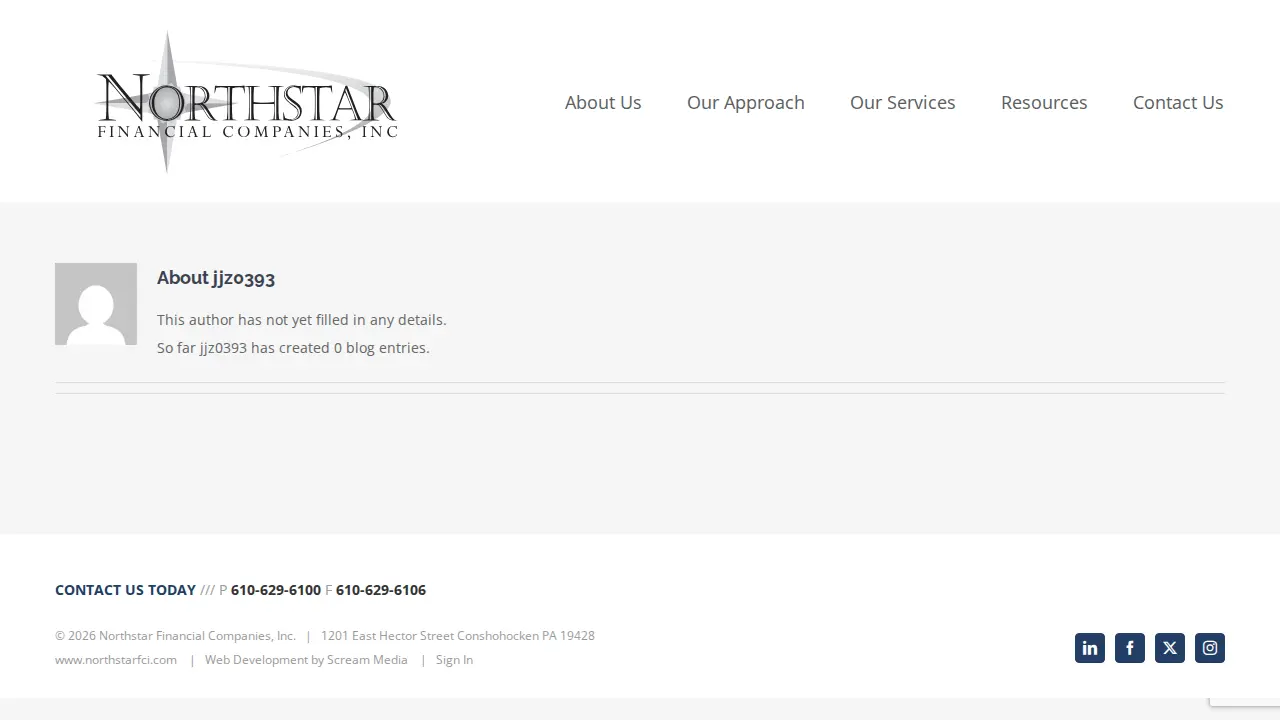Click the fax number 610-629-6106
The width and height of the screenshot is (1280, 720).
pyautogui.click(x=381, y=590)
